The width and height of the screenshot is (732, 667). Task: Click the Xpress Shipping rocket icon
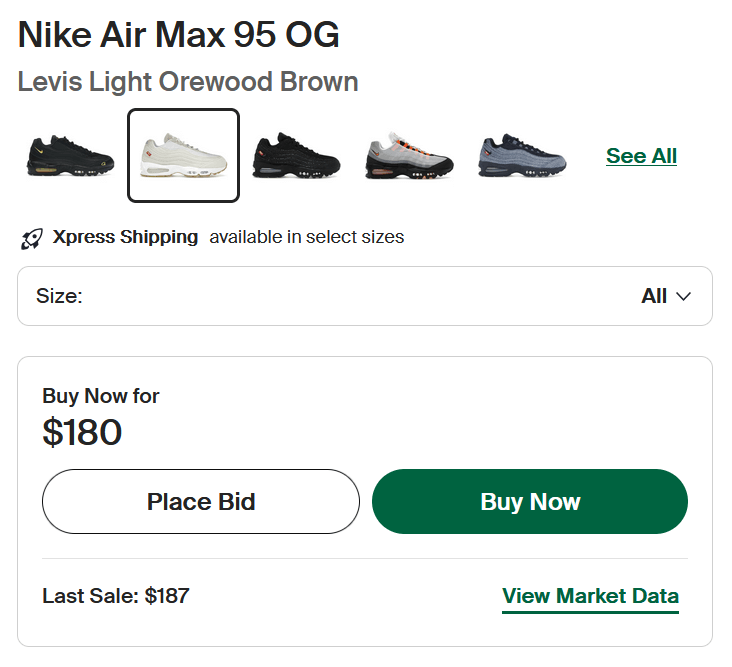click(31, 239)
